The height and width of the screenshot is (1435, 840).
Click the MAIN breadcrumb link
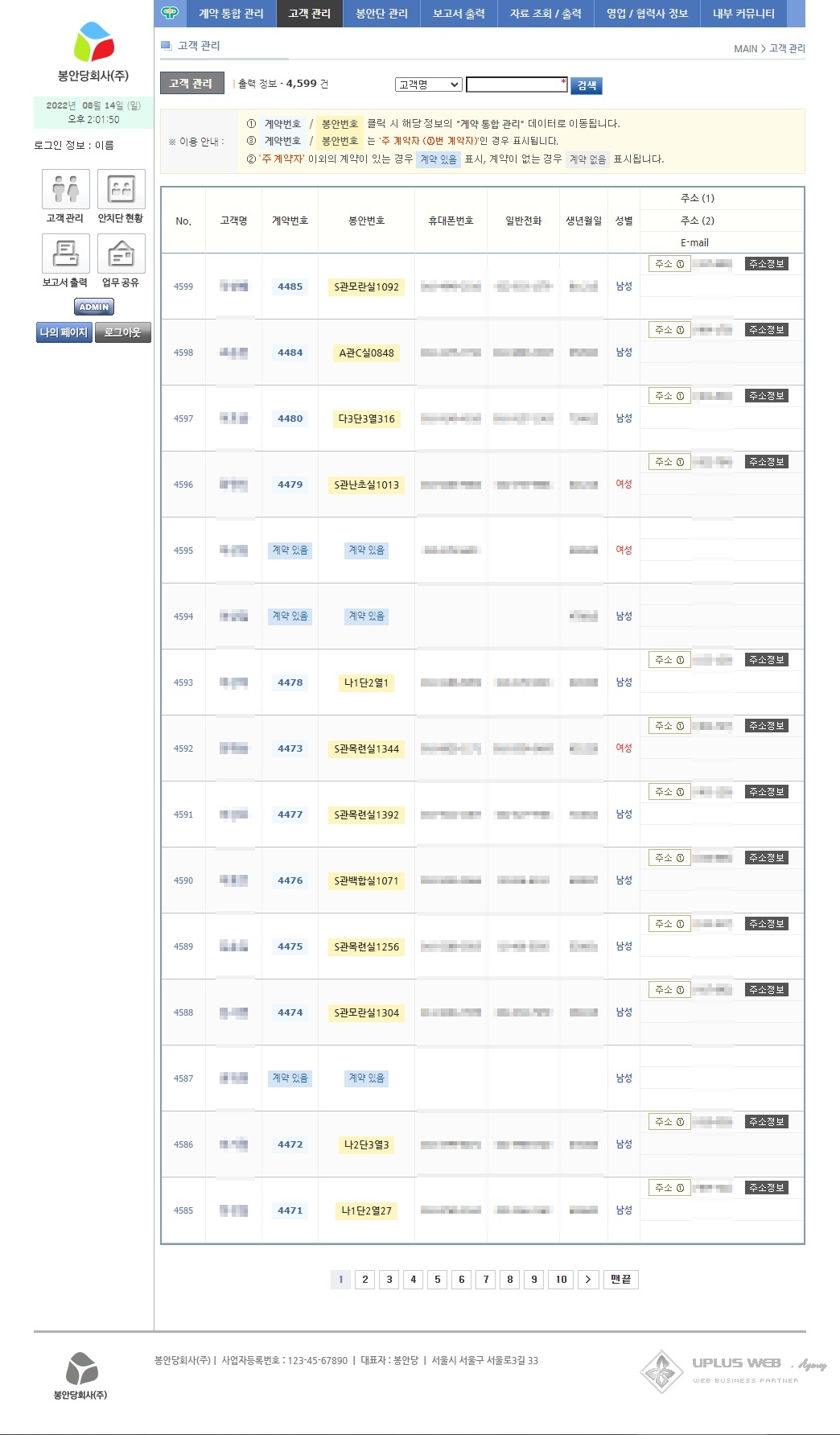point(746,49)
